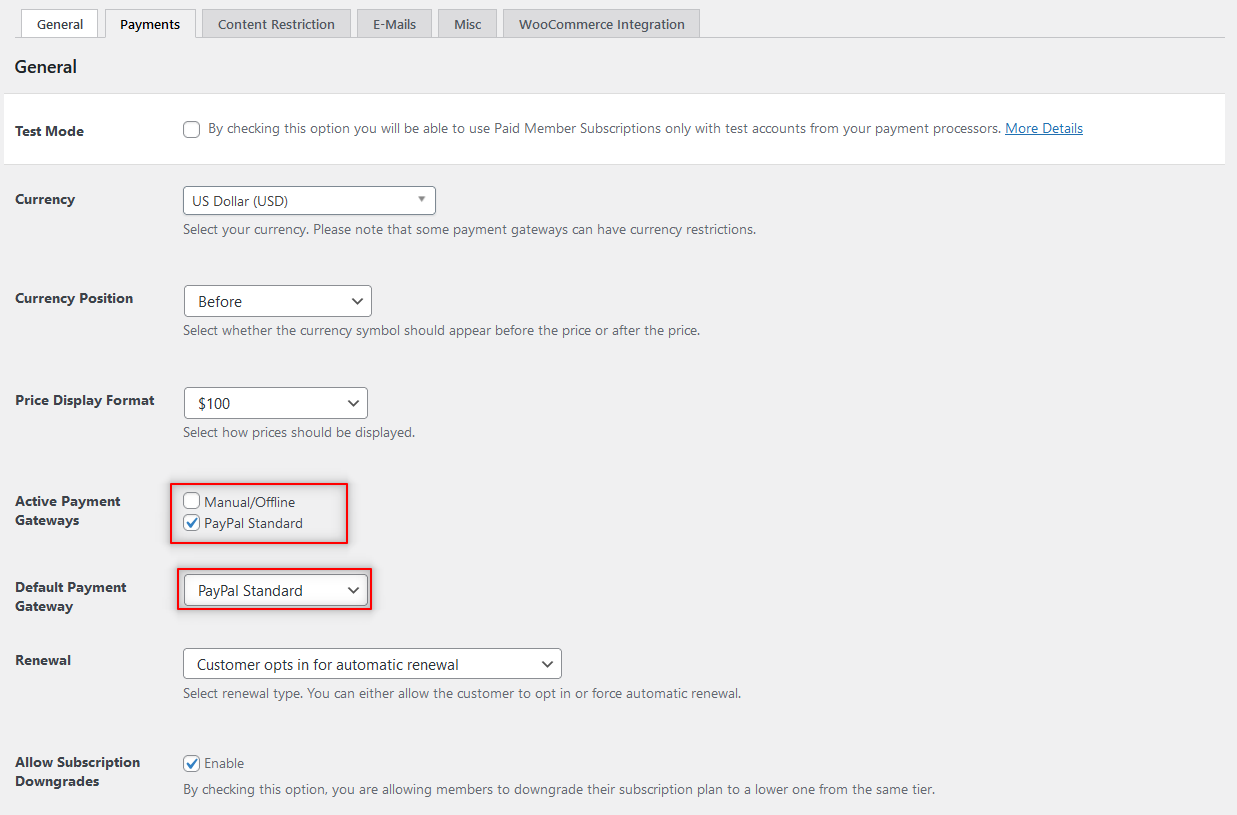1237x815 pixels.
Task: Switch to WooCommerce Integration tab
Action: coord(601,24)
